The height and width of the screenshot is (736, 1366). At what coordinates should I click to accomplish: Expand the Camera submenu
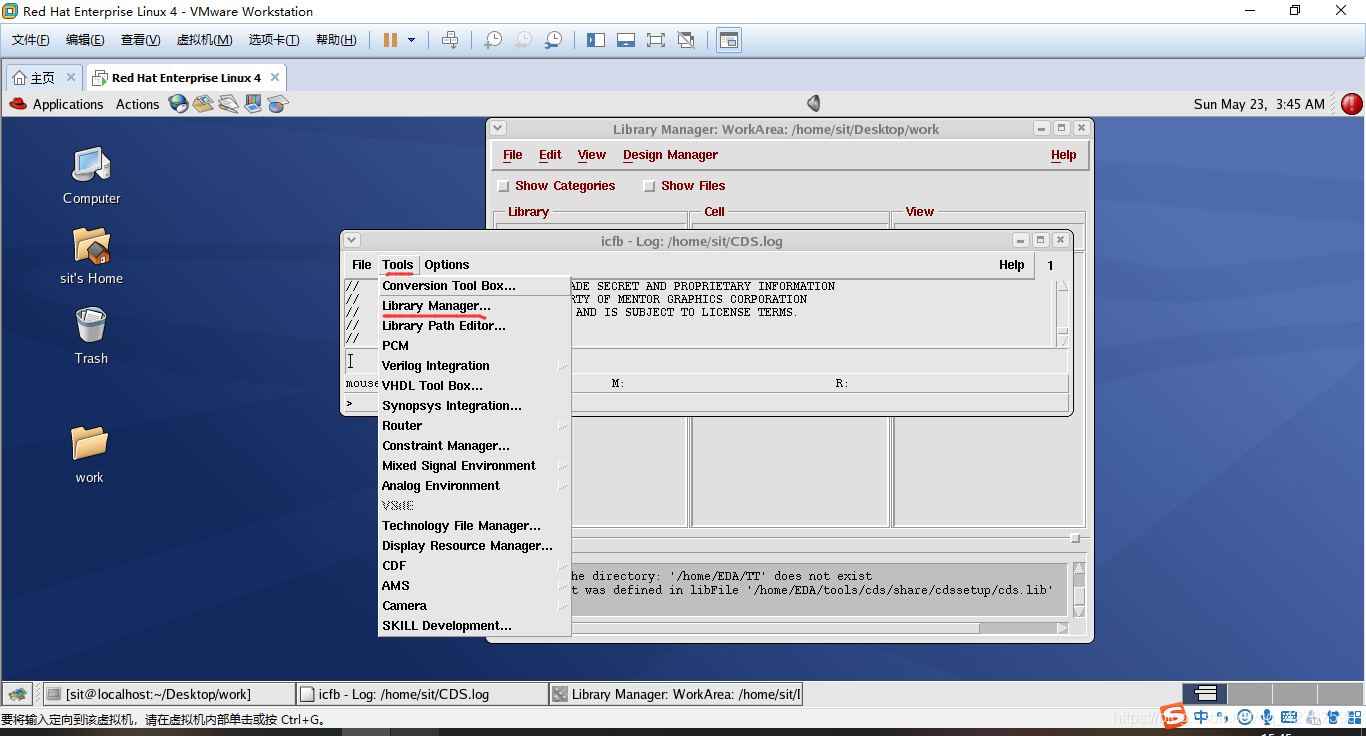[474, 606]
